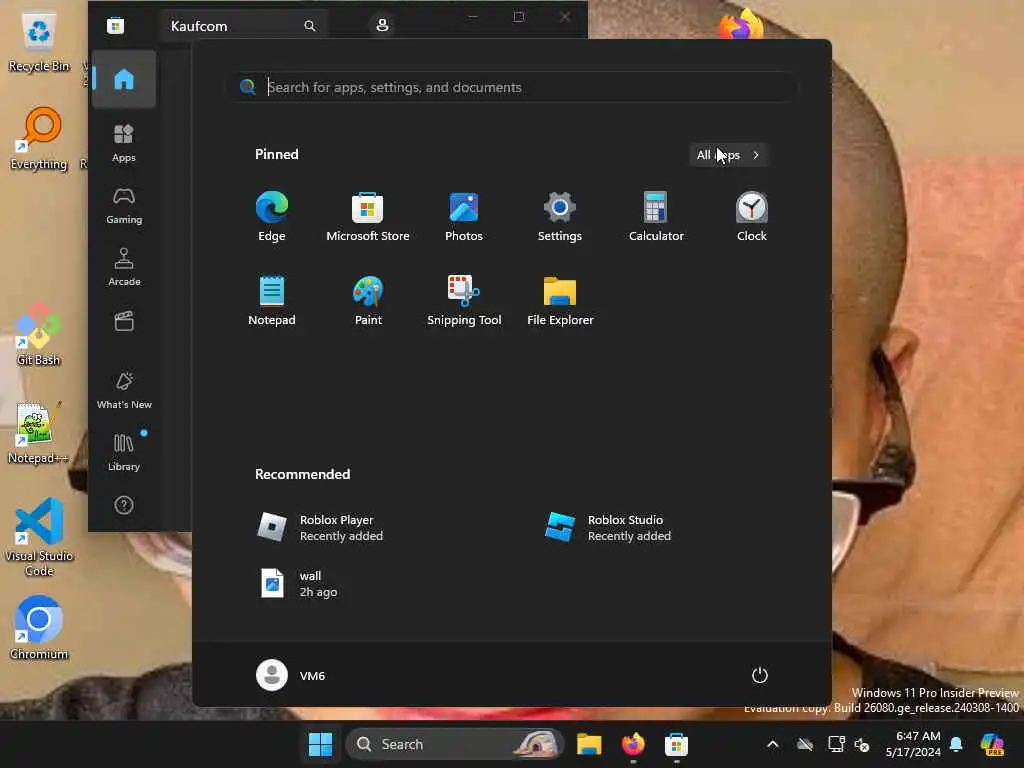Viewport: 1024px width, 768px height.
Task: Click the Windows Start button on taskbar
Action: click(320, 744)
